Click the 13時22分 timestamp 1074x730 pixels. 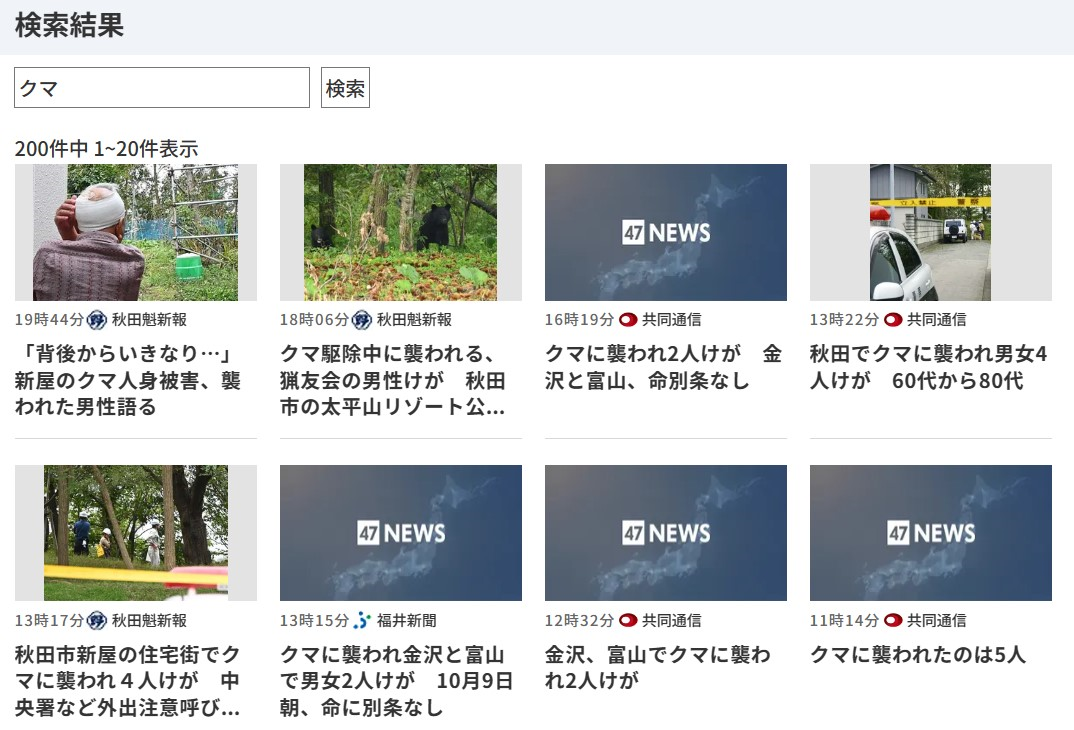[845, 320]
